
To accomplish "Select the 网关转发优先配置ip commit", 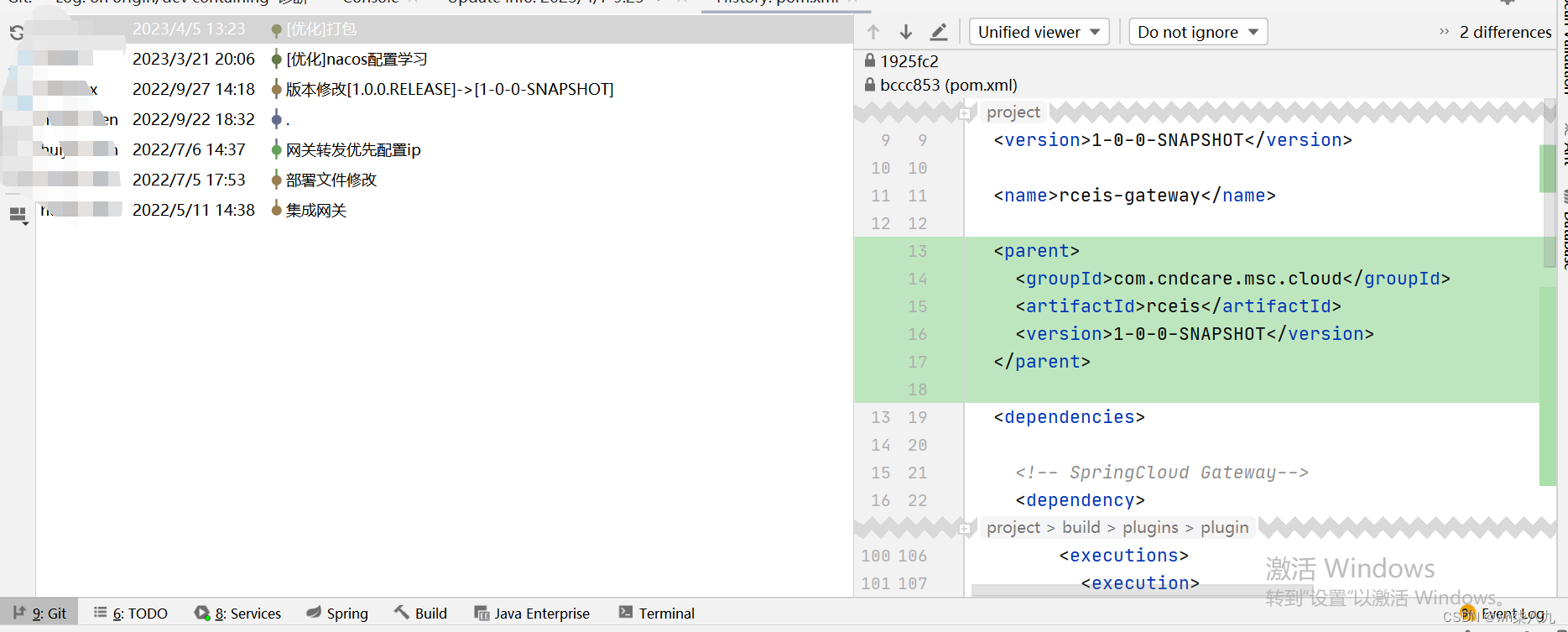I will click(x=445, y=149).
